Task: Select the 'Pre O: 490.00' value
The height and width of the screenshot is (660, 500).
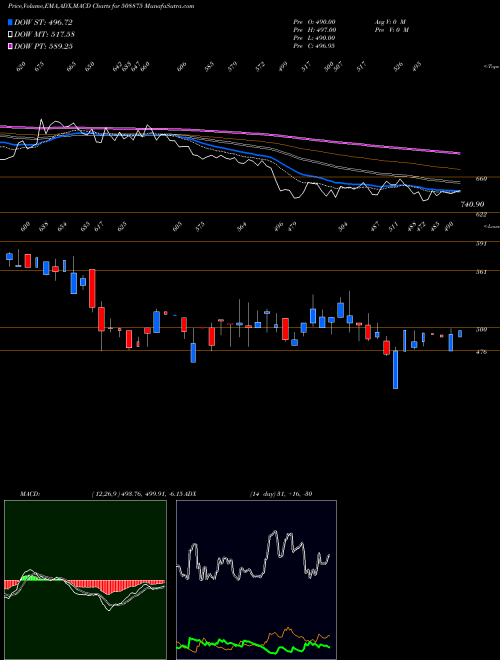Action: point(314,22)
